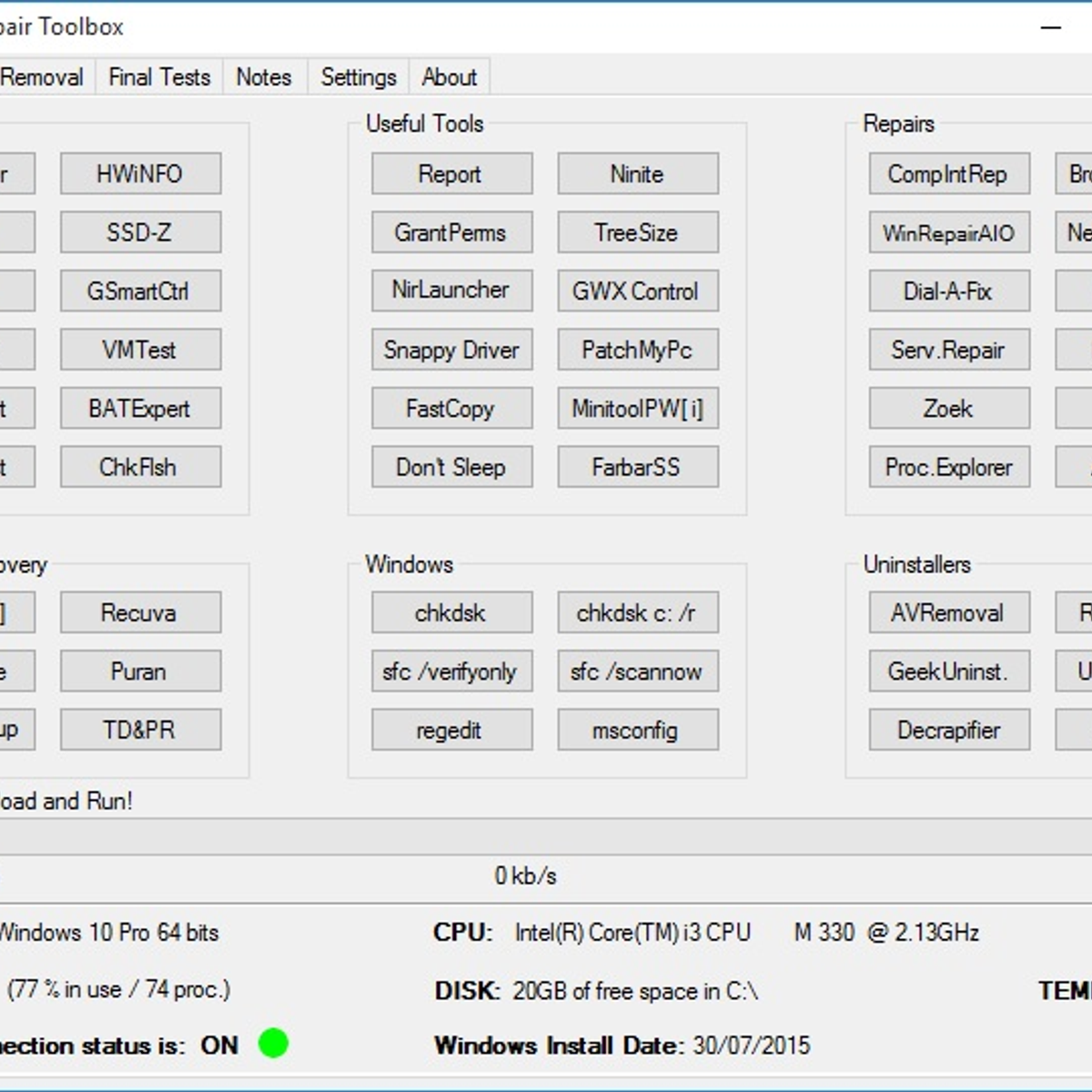Image resolution: width=1092 pixels, height=1092 pixels.
Task: Switch to the Final Tests tab
Action: [159, 77]
